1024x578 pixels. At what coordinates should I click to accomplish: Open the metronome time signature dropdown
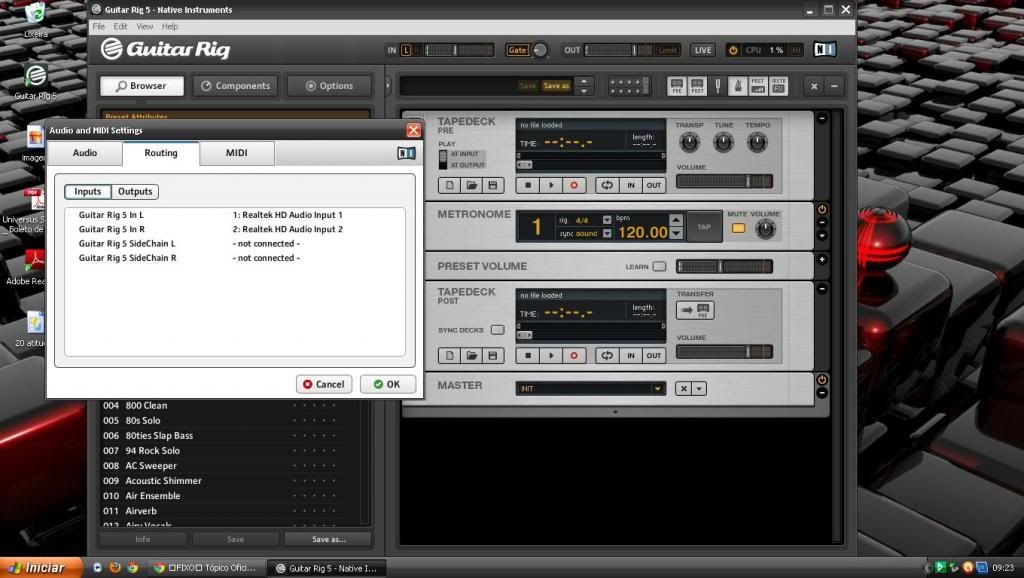pos(607,220)
